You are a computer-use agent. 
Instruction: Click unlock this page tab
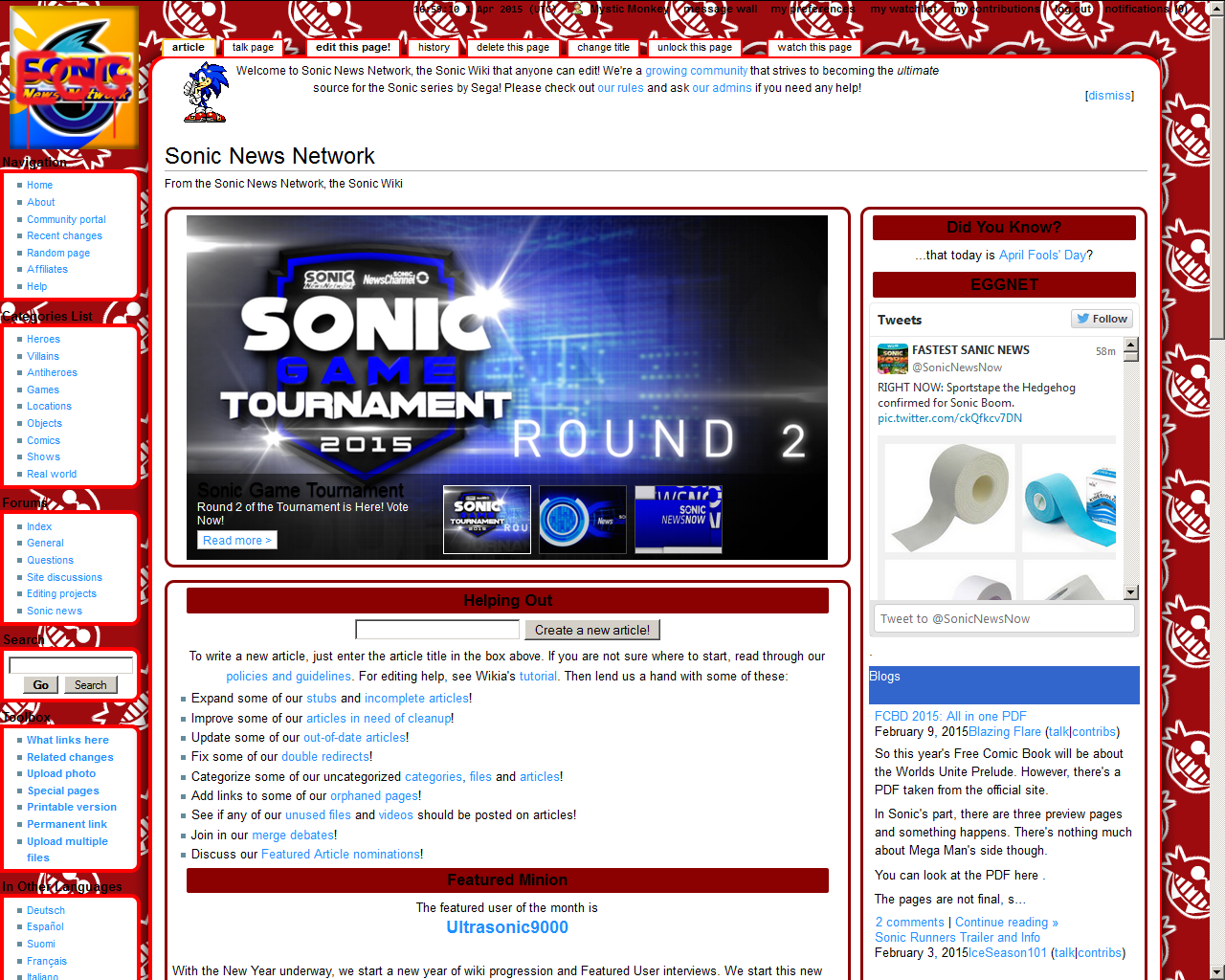click(x=695, y=47)
